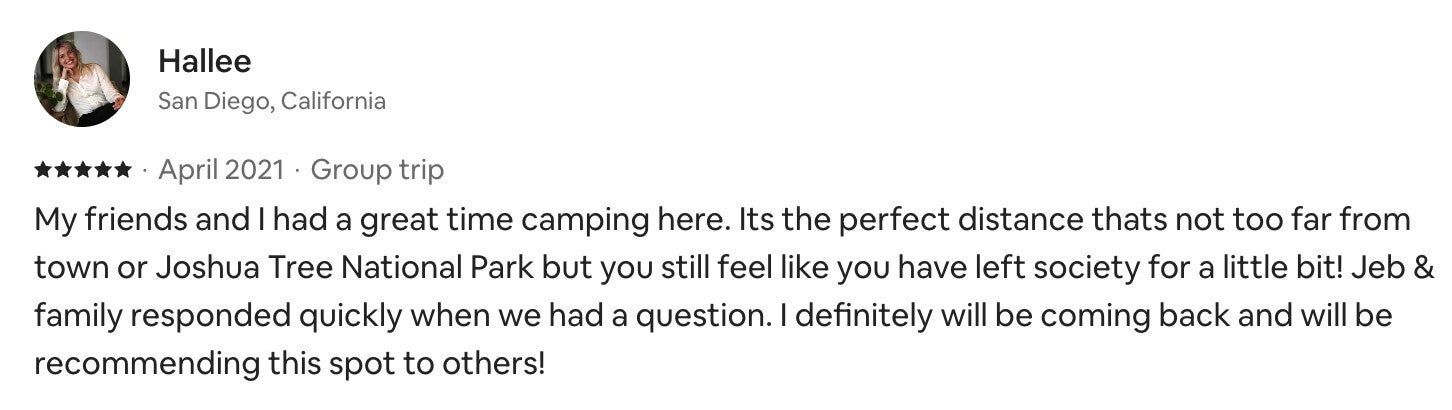Click the second rating star

click(63, 171)
